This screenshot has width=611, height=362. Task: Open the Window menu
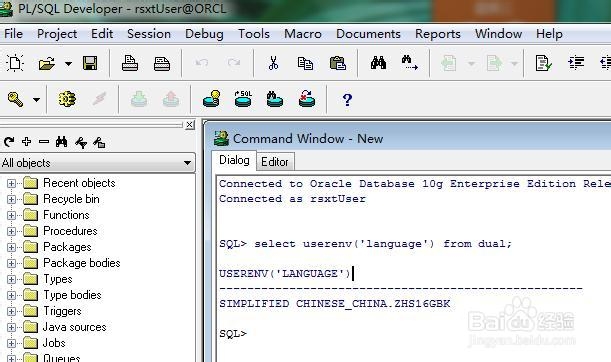coord(498,34)
